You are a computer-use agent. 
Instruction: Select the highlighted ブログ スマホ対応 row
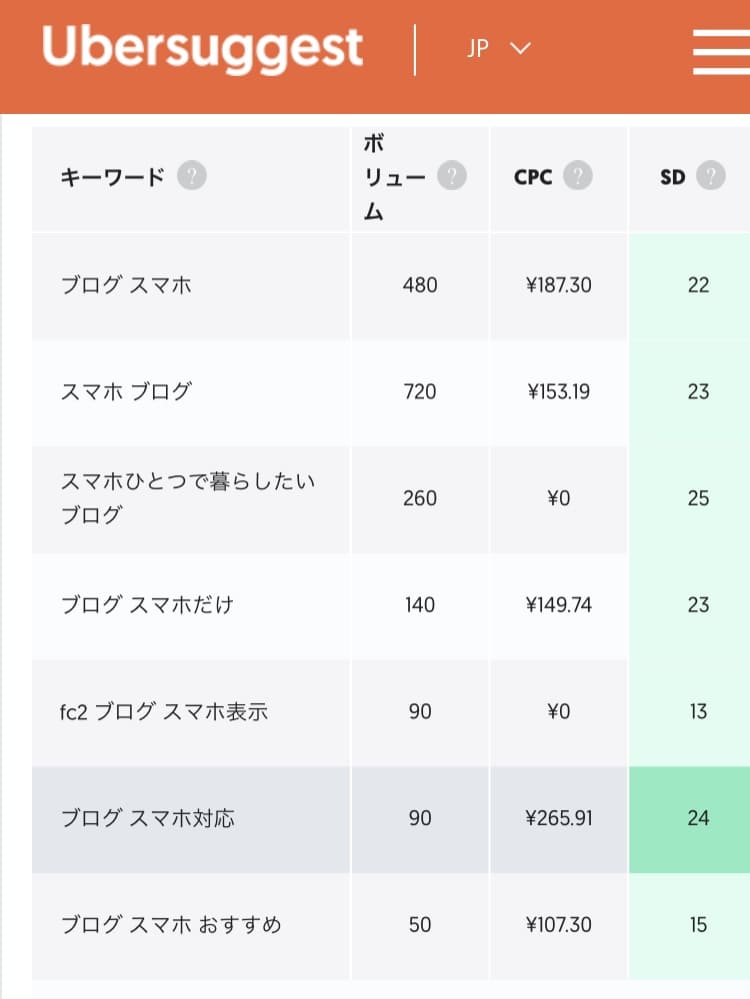(x=391, y=819)
